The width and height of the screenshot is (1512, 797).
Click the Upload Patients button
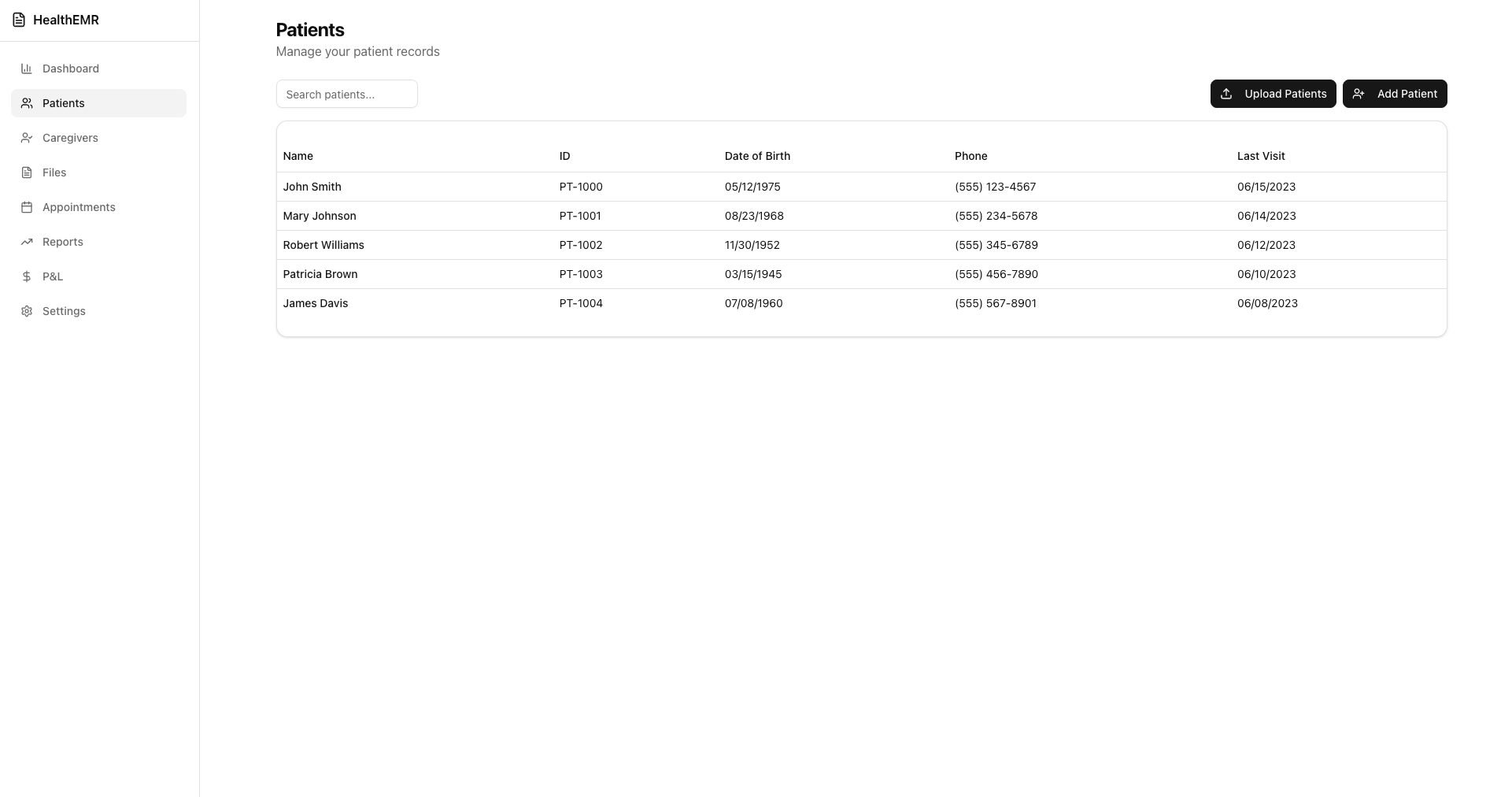pos(1273,94)
